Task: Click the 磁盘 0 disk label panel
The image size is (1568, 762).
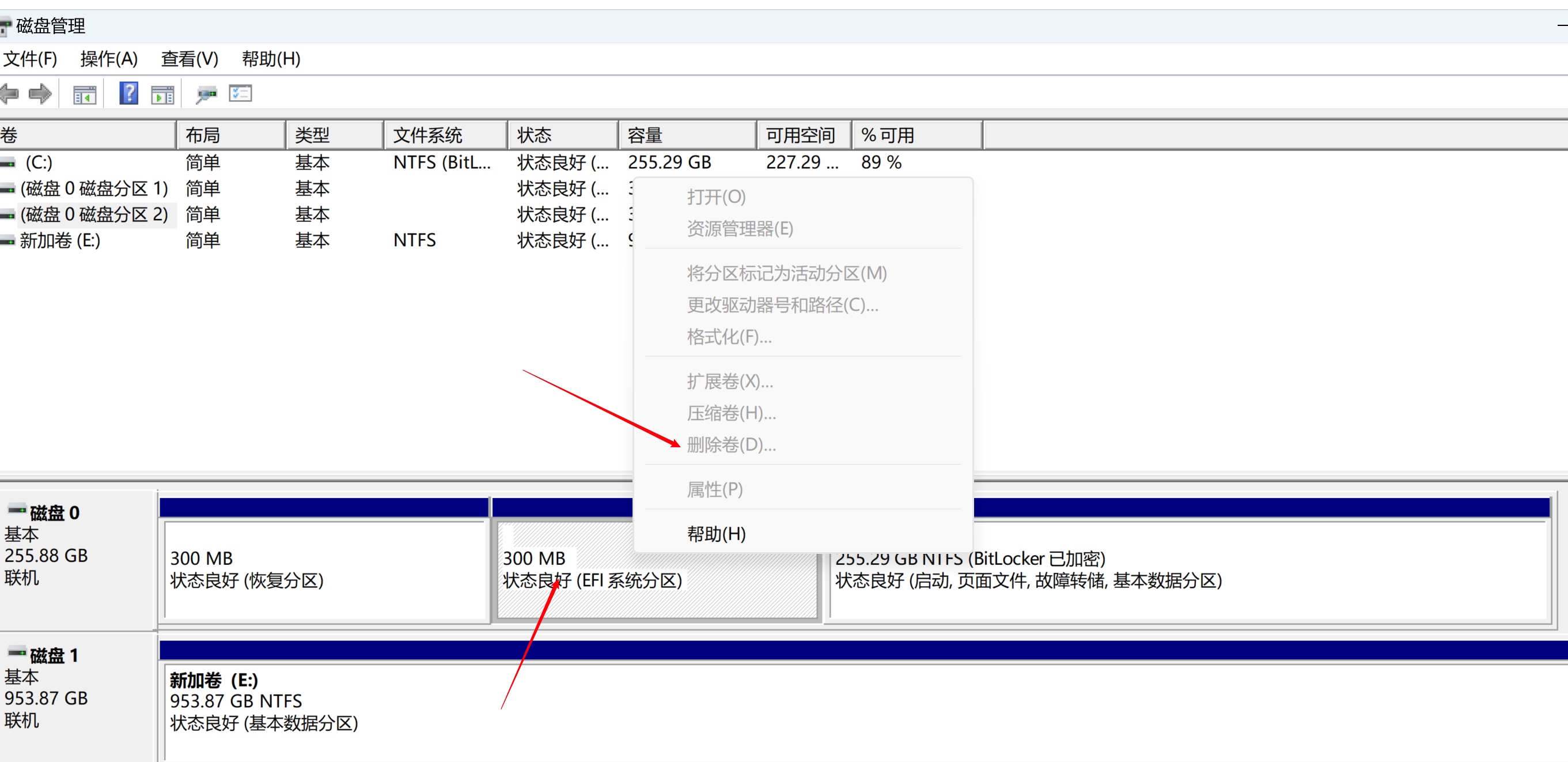Action: pos(77,559)
